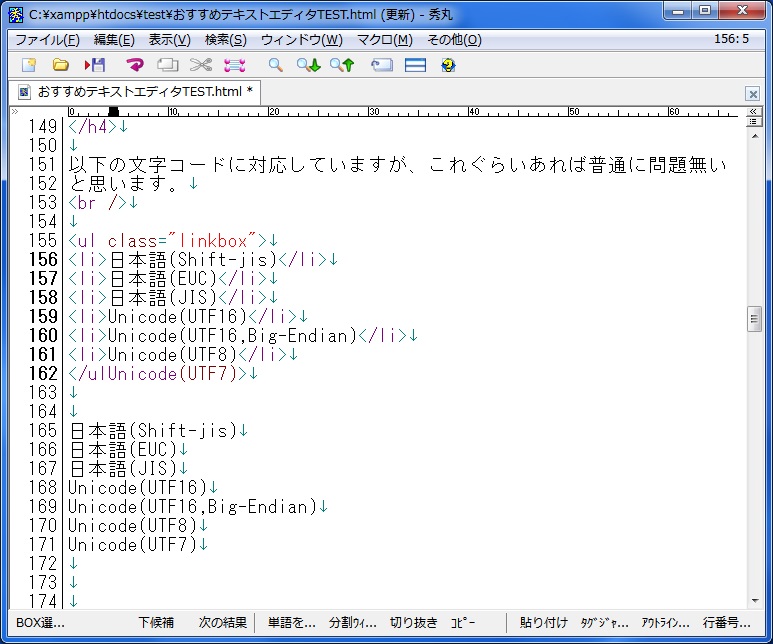Click the 行番号... function key button
773x644 pixels.
[x=726, y=623]
